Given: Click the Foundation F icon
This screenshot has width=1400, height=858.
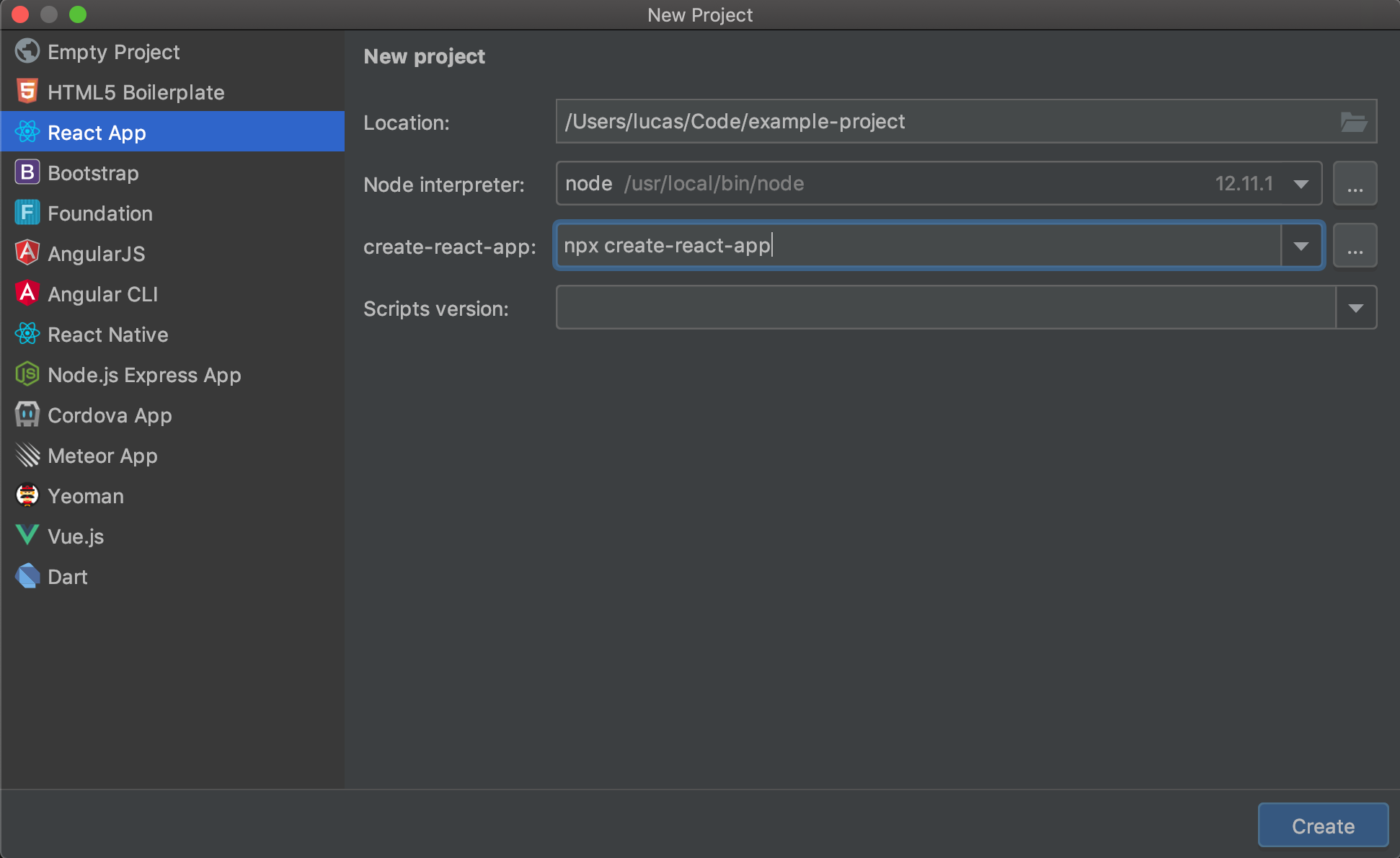Looking at the screenshot, I should point(27,213).
